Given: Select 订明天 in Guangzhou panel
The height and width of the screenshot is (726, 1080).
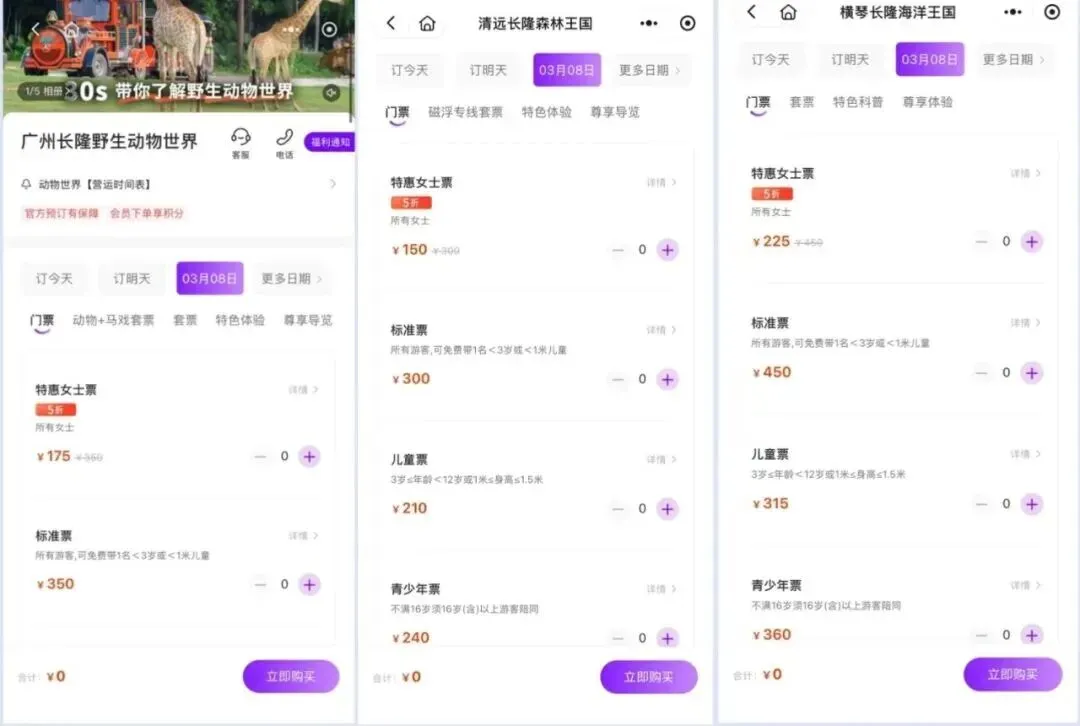Looking at the screenshot, I should click(132, 278).
